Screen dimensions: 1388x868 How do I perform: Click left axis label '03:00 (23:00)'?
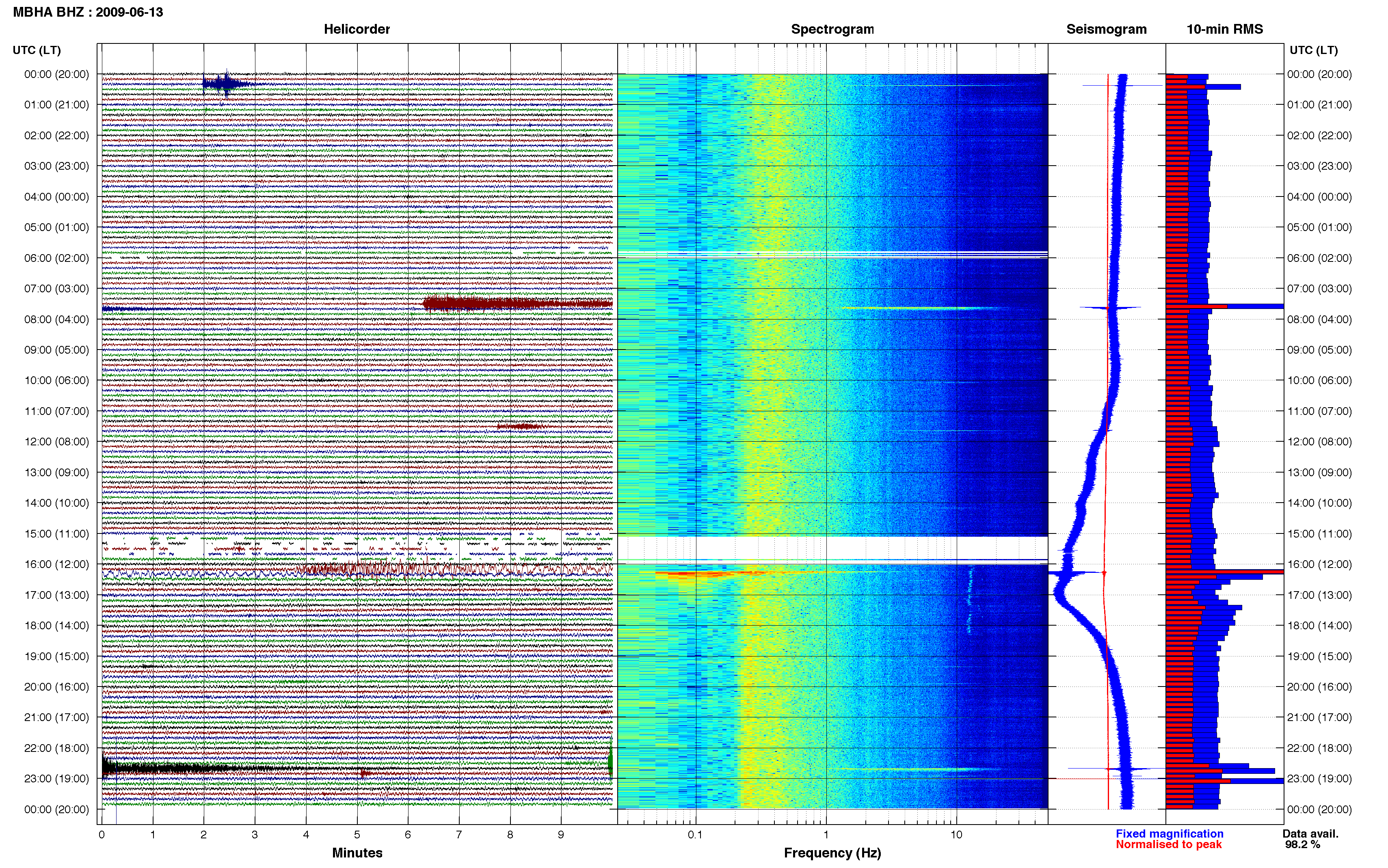(56, 166)
